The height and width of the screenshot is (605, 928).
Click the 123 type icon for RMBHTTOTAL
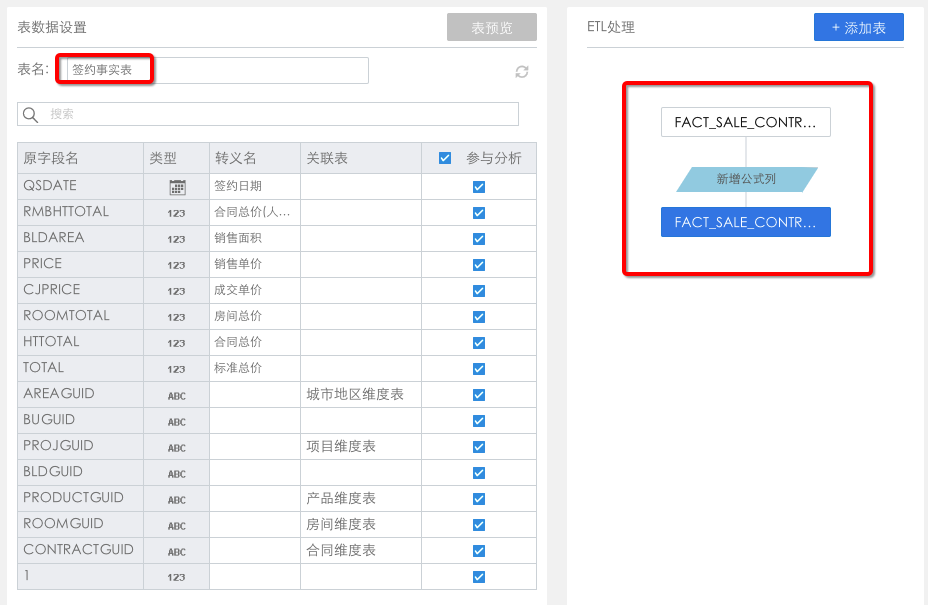point(176,213)
